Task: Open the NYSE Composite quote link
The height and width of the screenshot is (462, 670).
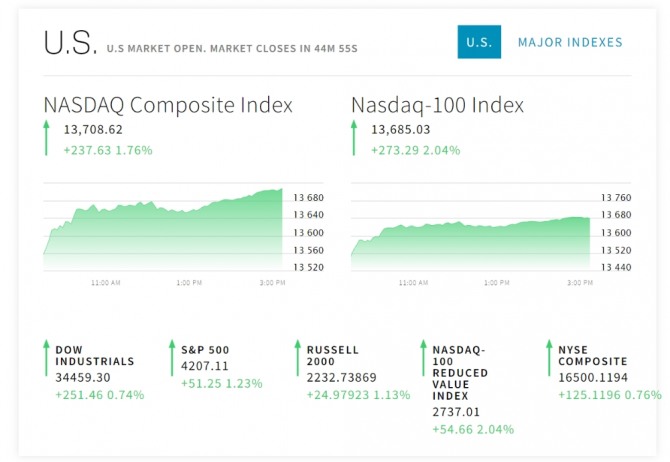Action: click(x=592, y=356)
